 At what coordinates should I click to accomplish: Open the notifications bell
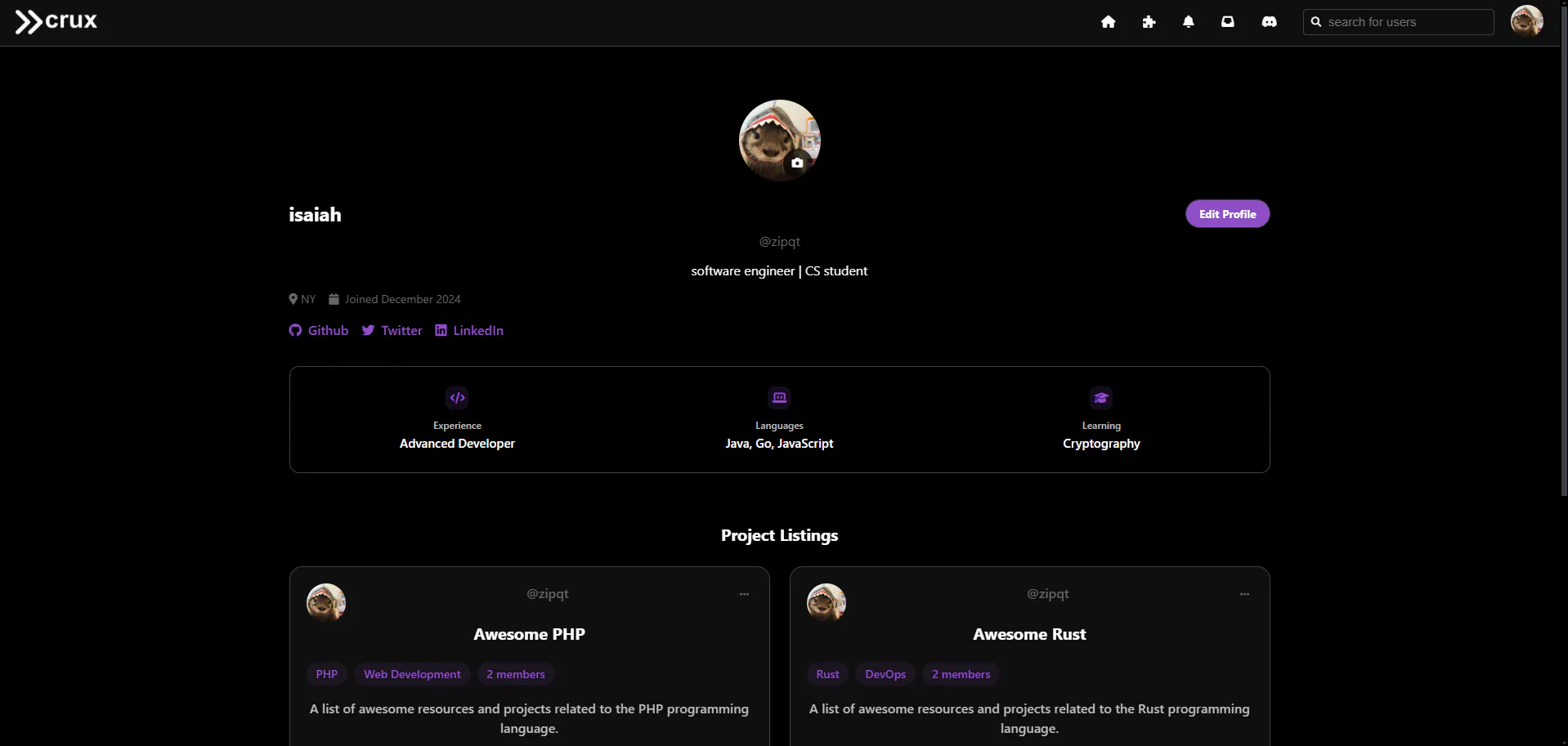[x=1188, y=22]
